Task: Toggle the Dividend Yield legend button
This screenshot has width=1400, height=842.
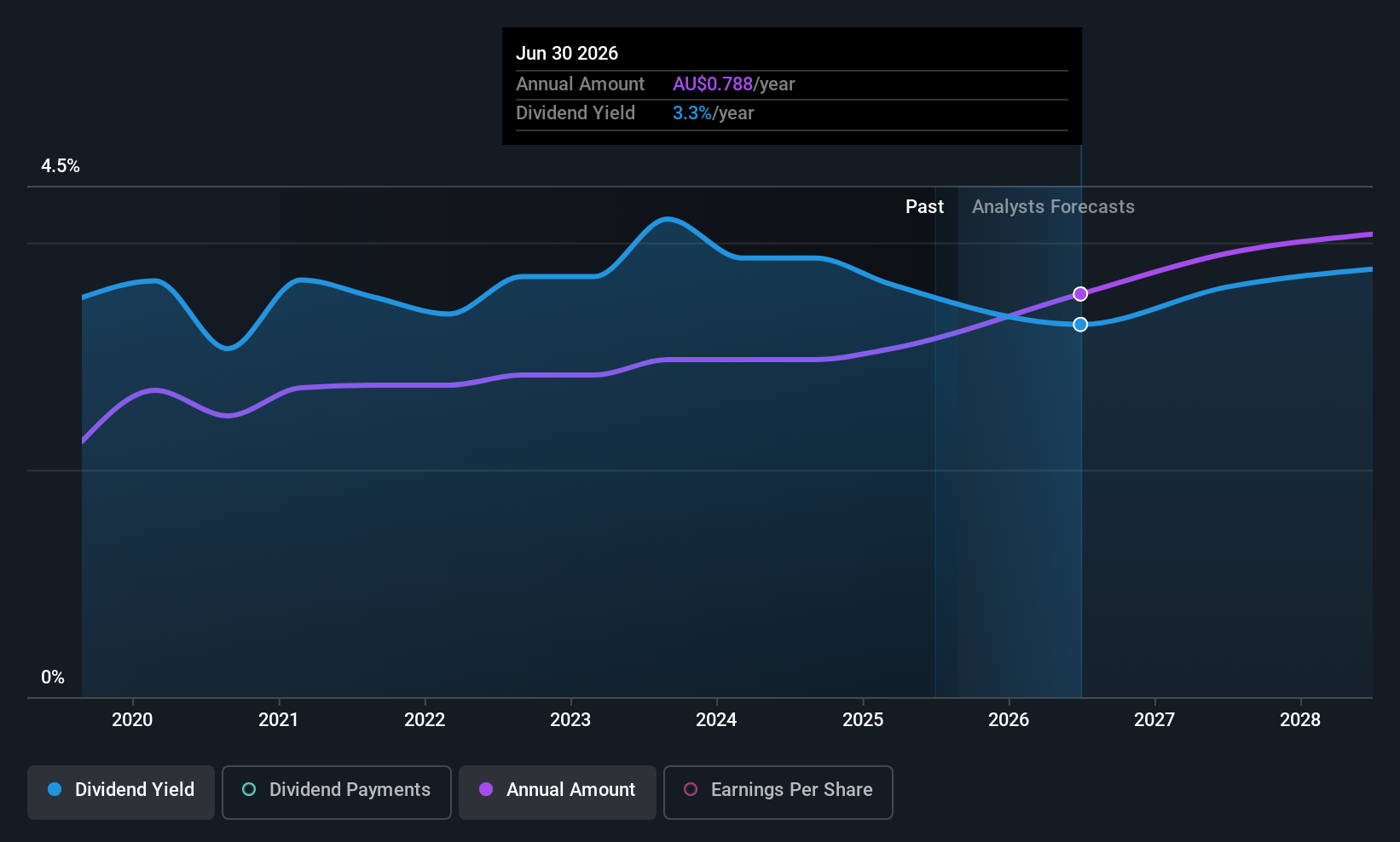Action: pos(121,792)
